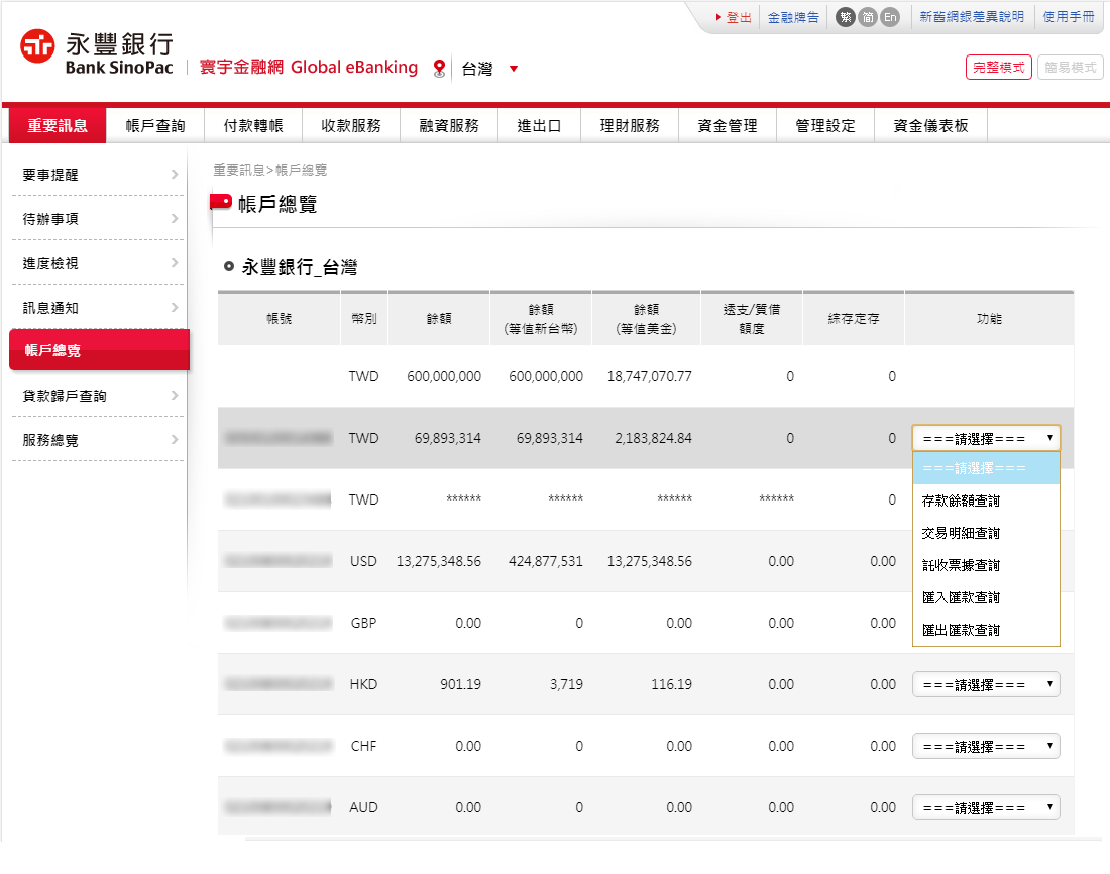Click the red flag icon beside 帳戶總覽 title
This screenshot has height=874, width=1110.
pos(221,203)
